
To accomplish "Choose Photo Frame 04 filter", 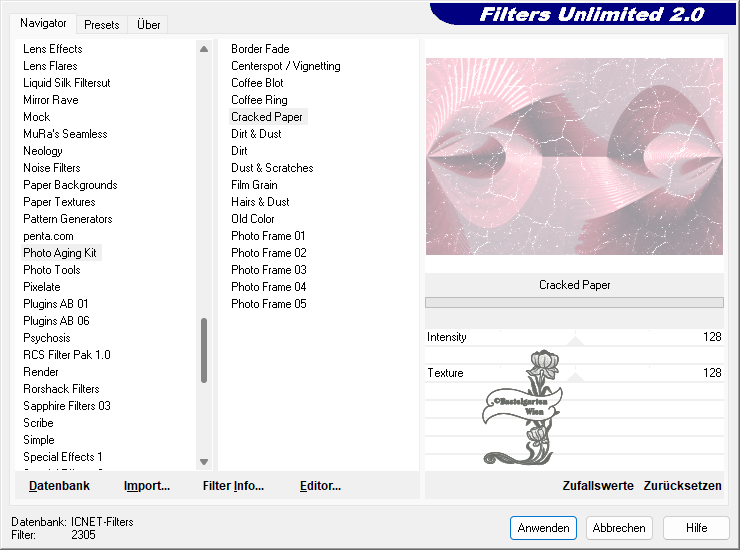I will [269, 287].
